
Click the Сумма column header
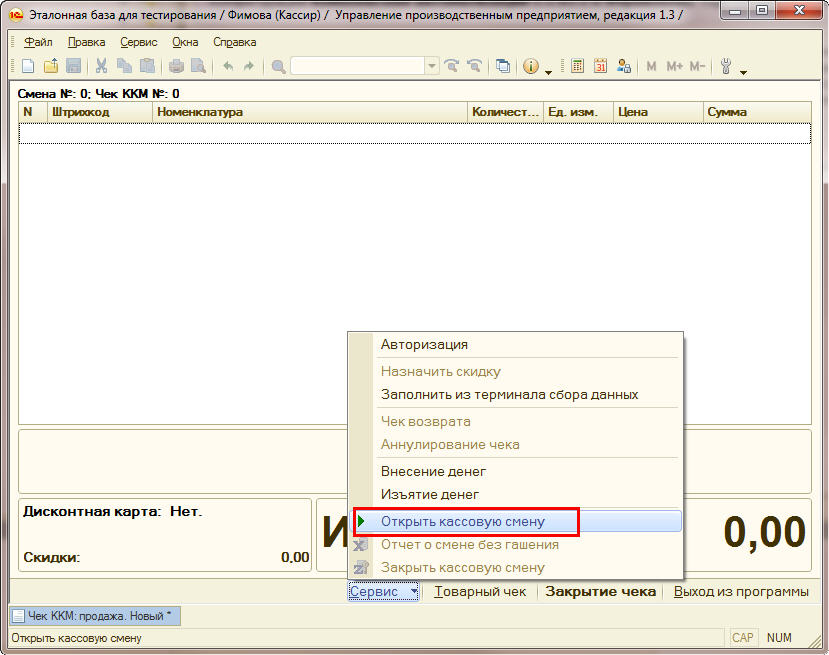[757, 112]
